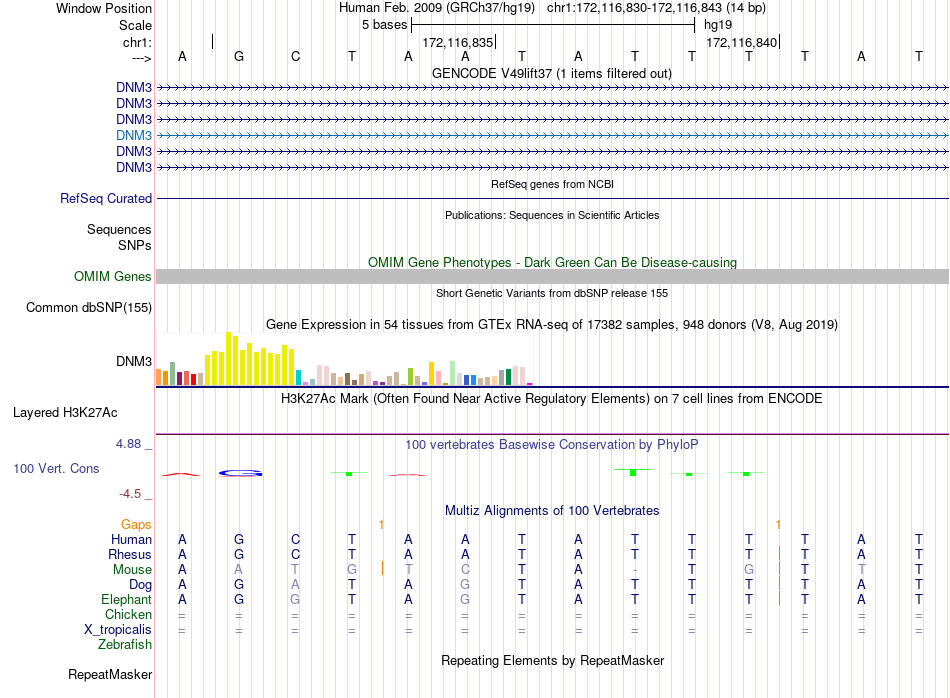This screenshot has height=698, width=950.
Task: Click the 100 Vert. Cons track label
Action: pos(56,468)
